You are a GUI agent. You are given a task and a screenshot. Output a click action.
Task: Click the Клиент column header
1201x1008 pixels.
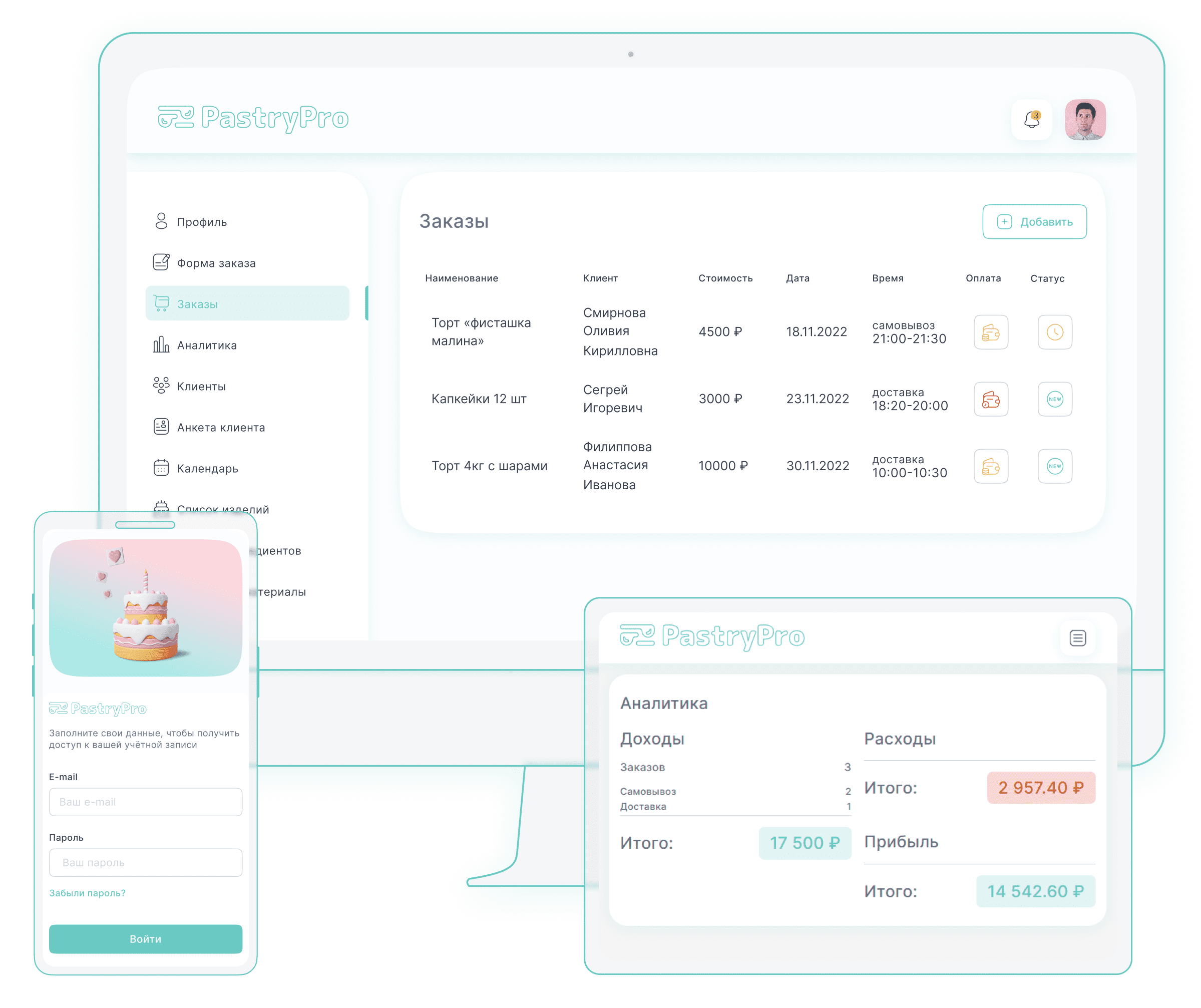click(600, 278)
